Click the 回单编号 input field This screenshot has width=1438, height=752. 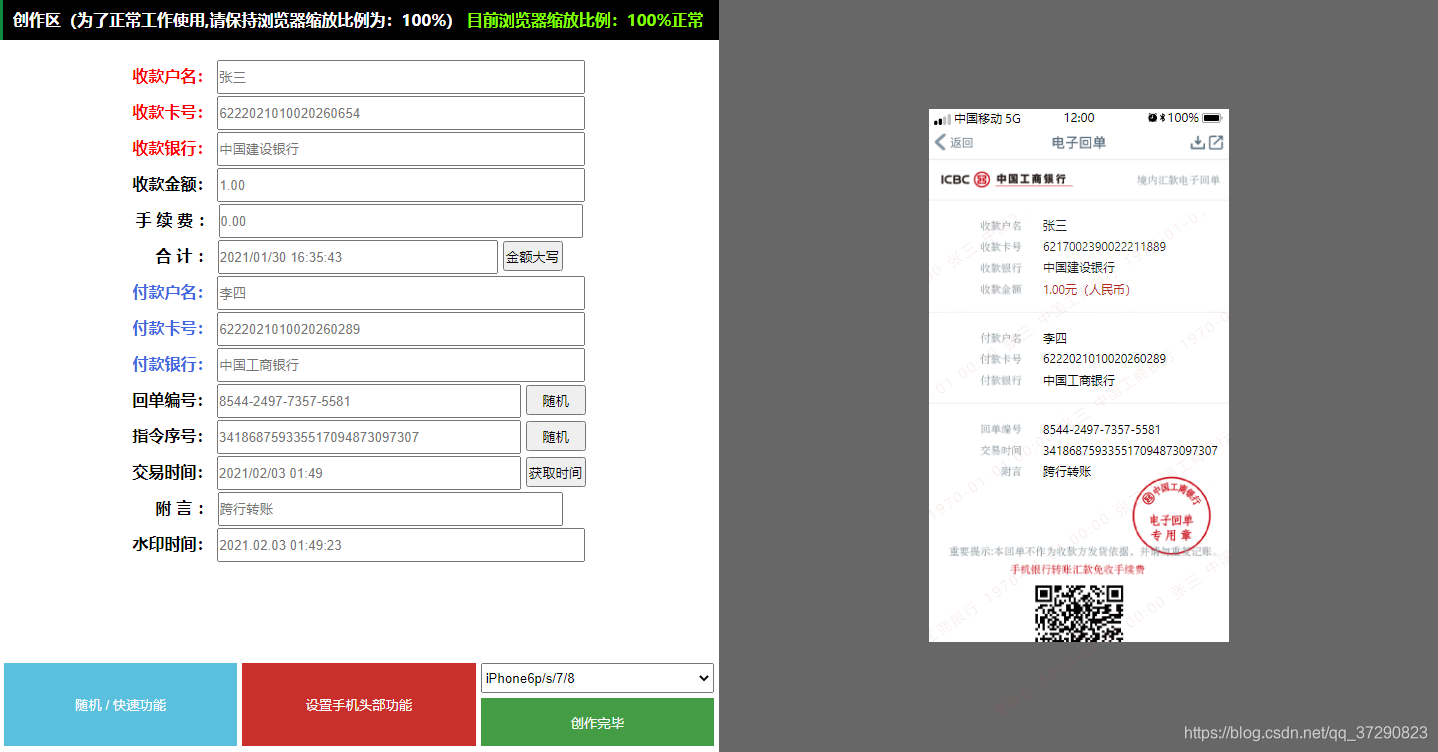369,401
